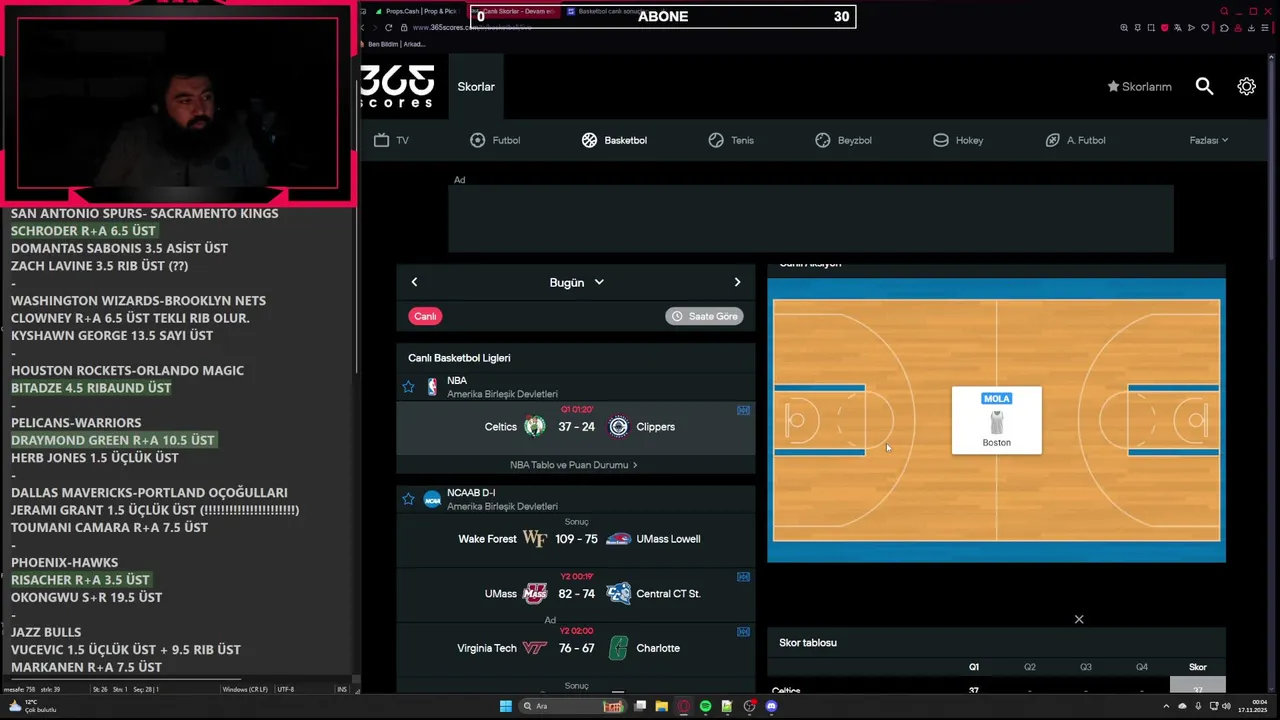Click the Celtics team logo
This screenshot has height=720, width=1280.
pos(535,427)
